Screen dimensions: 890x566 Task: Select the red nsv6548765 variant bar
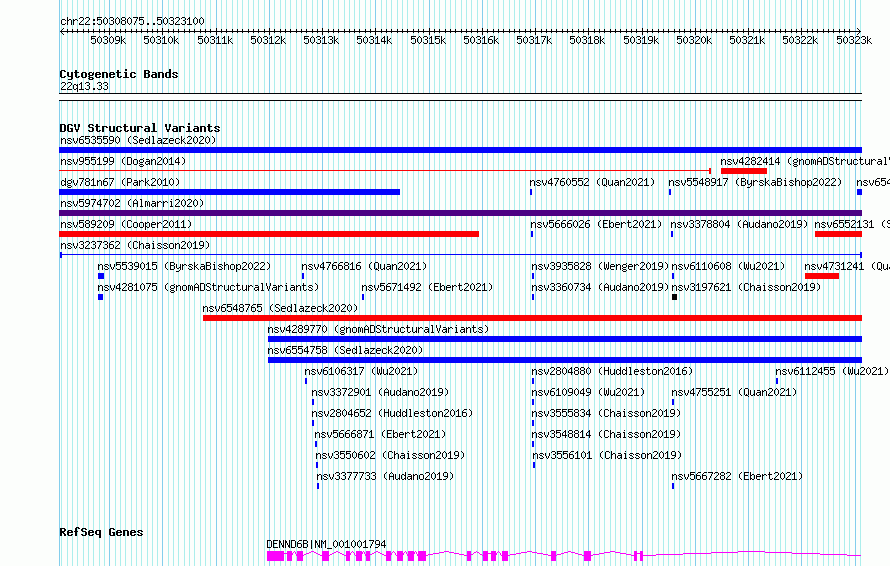pos(532,318)
